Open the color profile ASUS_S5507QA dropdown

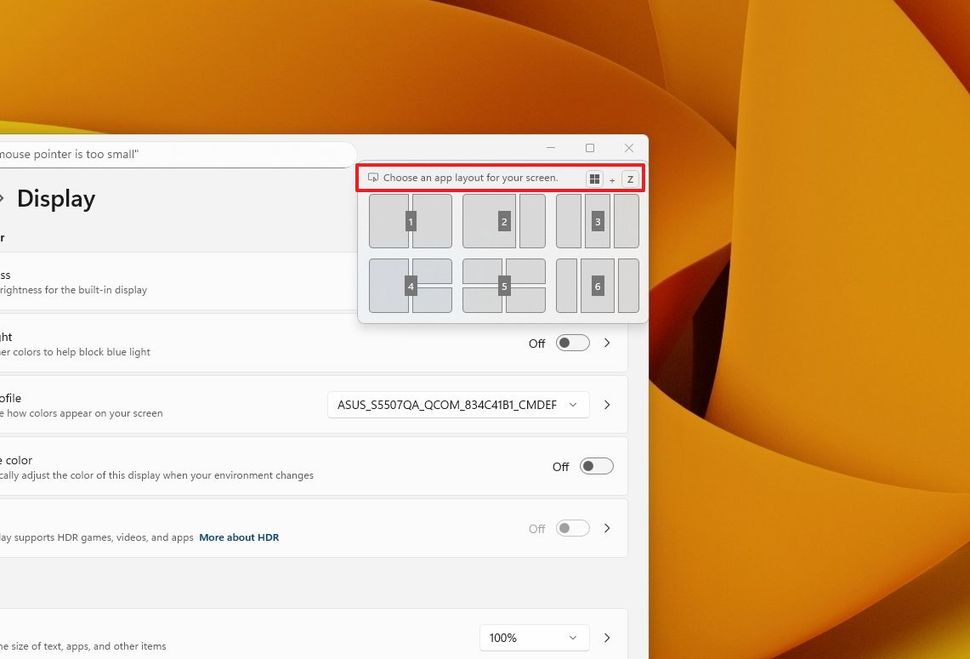point(458,405)
